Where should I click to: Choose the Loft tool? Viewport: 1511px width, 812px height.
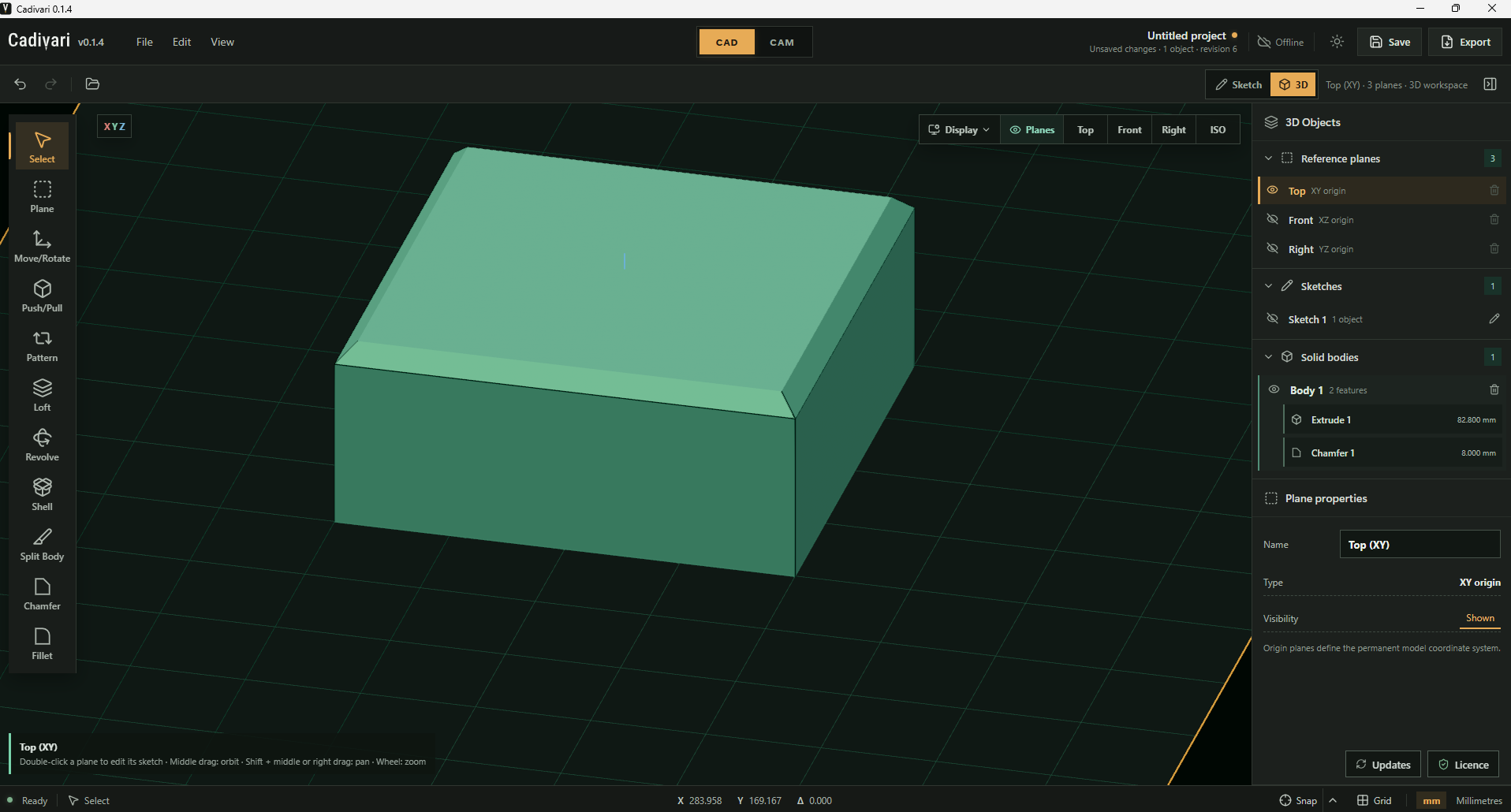42,395
